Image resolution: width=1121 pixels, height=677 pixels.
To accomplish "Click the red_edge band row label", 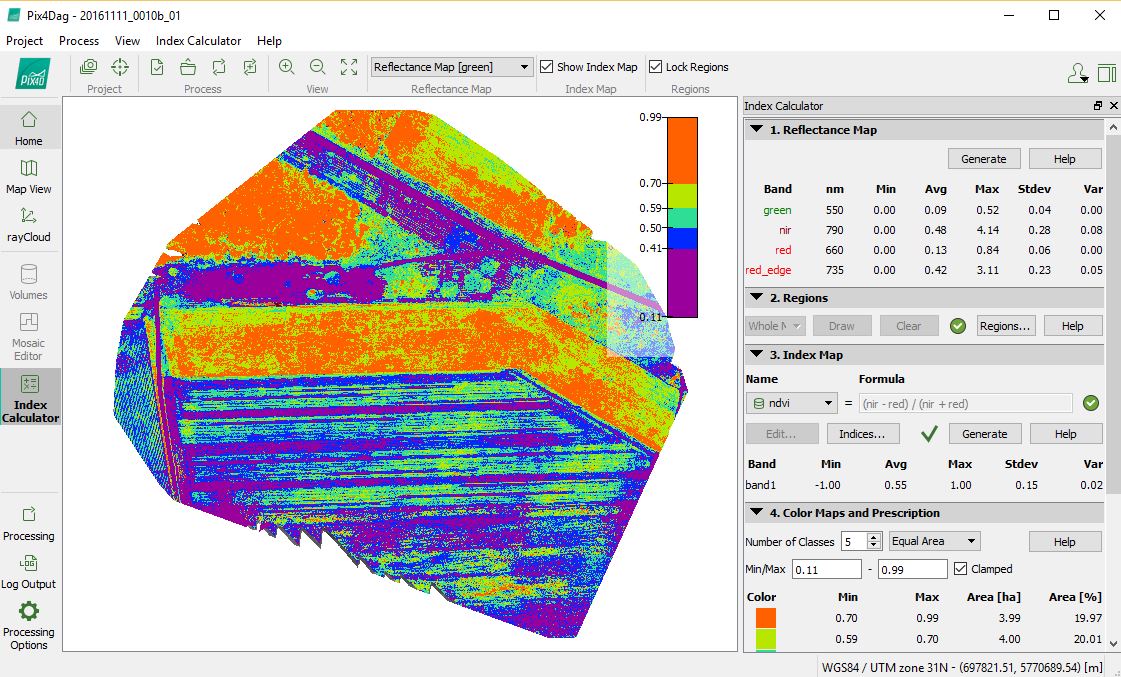I will (x=768, y=270).
